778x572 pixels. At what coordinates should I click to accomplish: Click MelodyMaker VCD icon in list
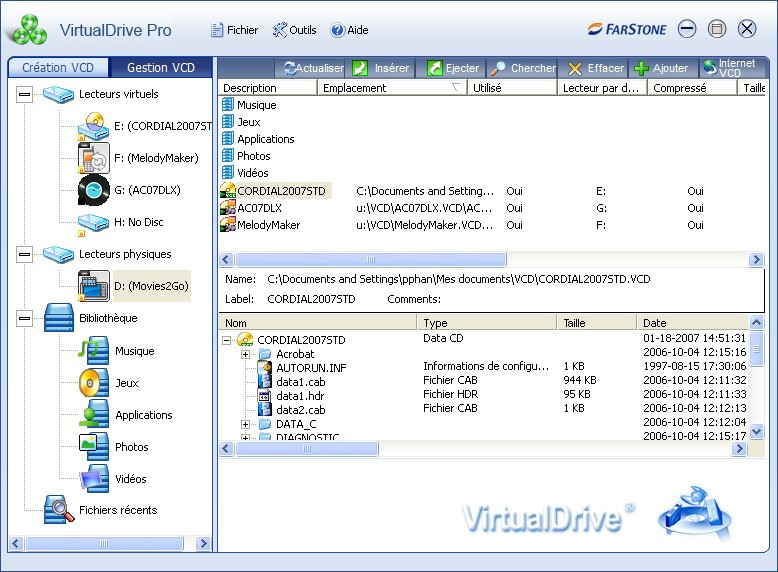[x=228, y=225]
